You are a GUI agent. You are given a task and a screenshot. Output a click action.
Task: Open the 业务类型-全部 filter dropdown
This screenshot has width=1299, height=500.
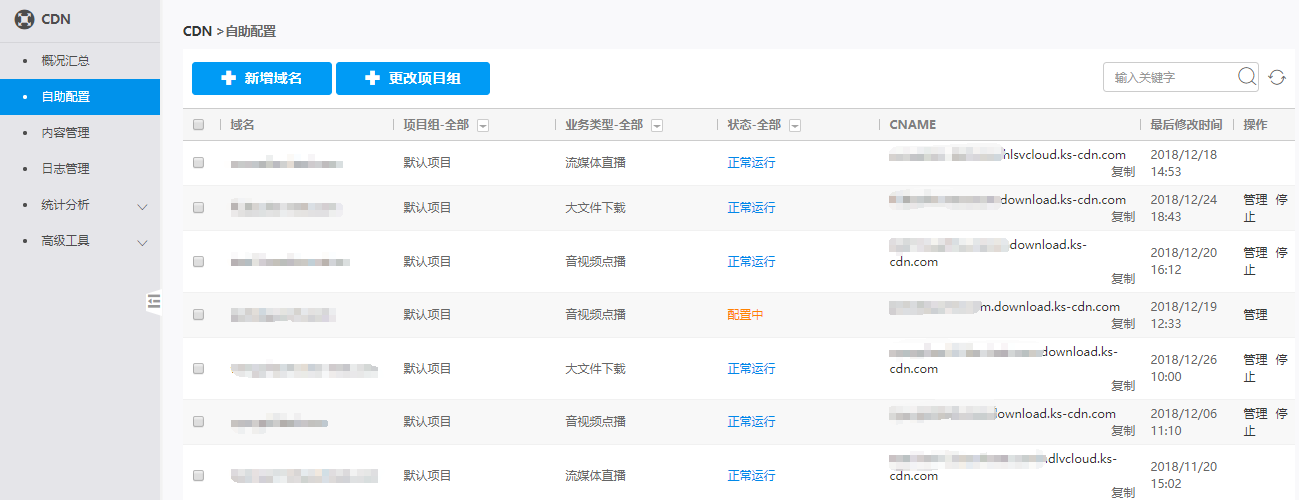tap(657, 125)
